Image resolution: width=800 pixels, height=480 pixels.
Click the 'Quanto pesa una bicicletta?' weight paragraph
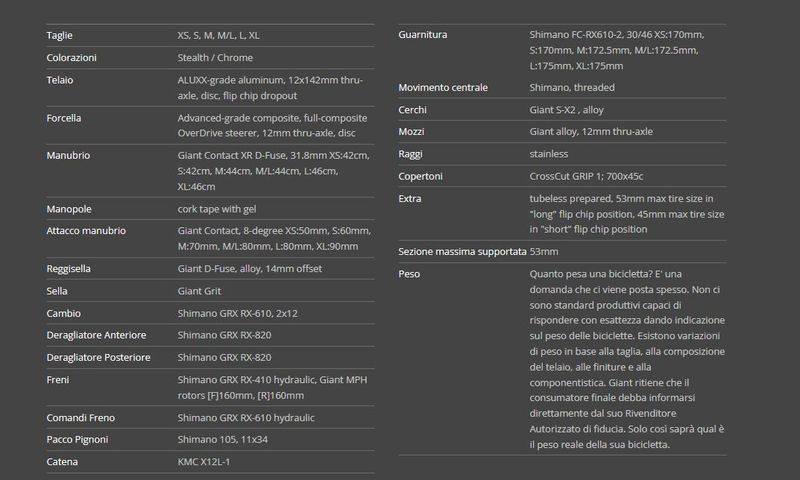627,360
